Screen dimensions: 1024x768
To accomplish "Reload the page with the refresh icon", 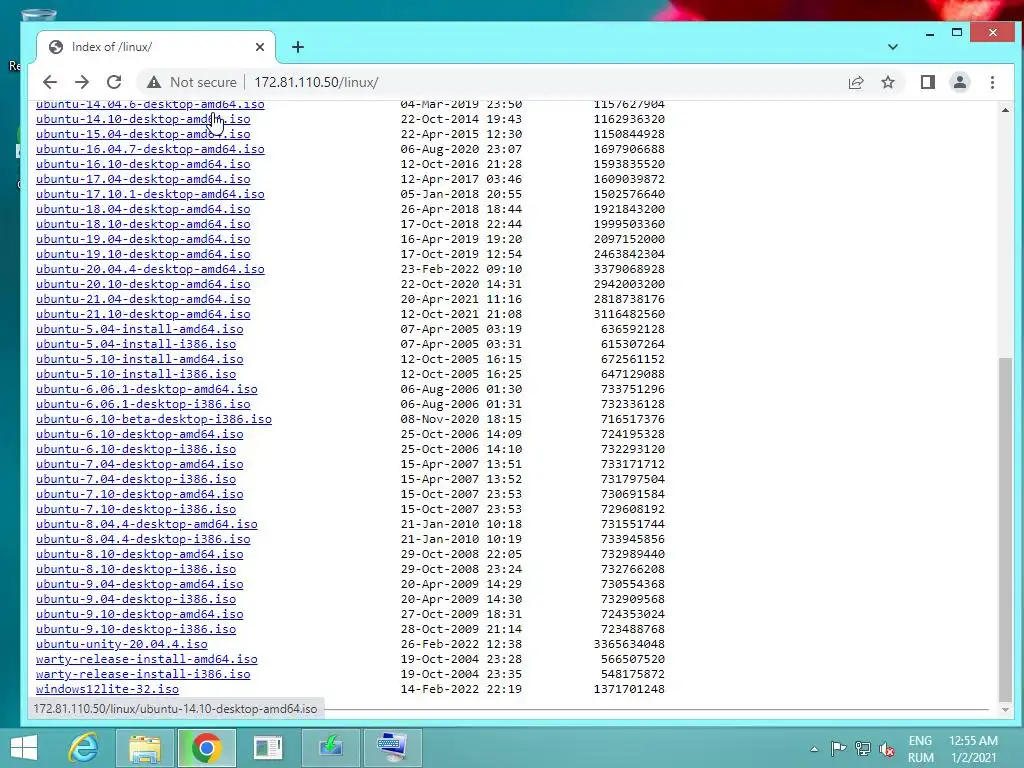I will [114, 82].
